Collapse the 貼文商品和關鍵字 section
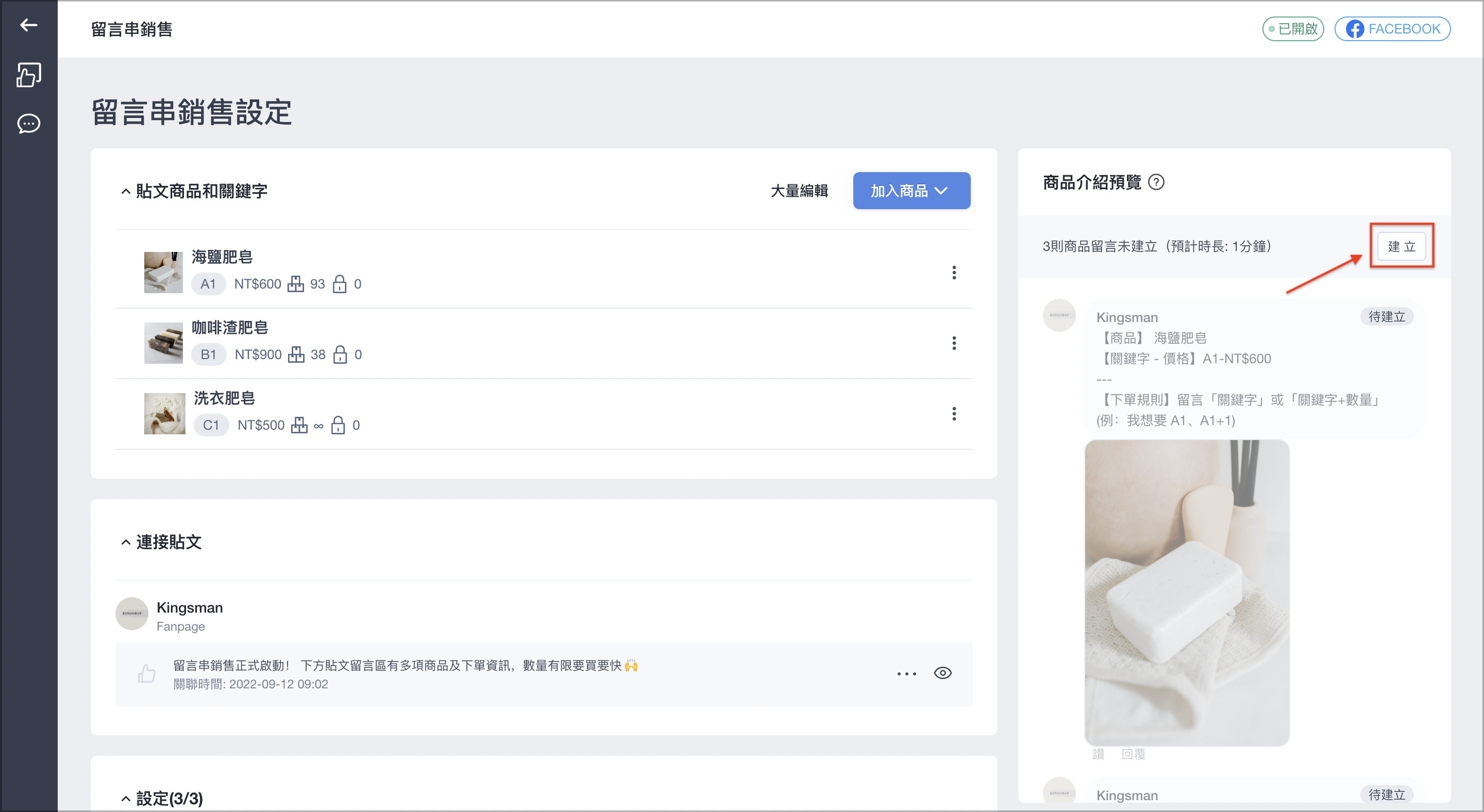Viewport: 1484px width, 812px height. click(x=126, y=191)
